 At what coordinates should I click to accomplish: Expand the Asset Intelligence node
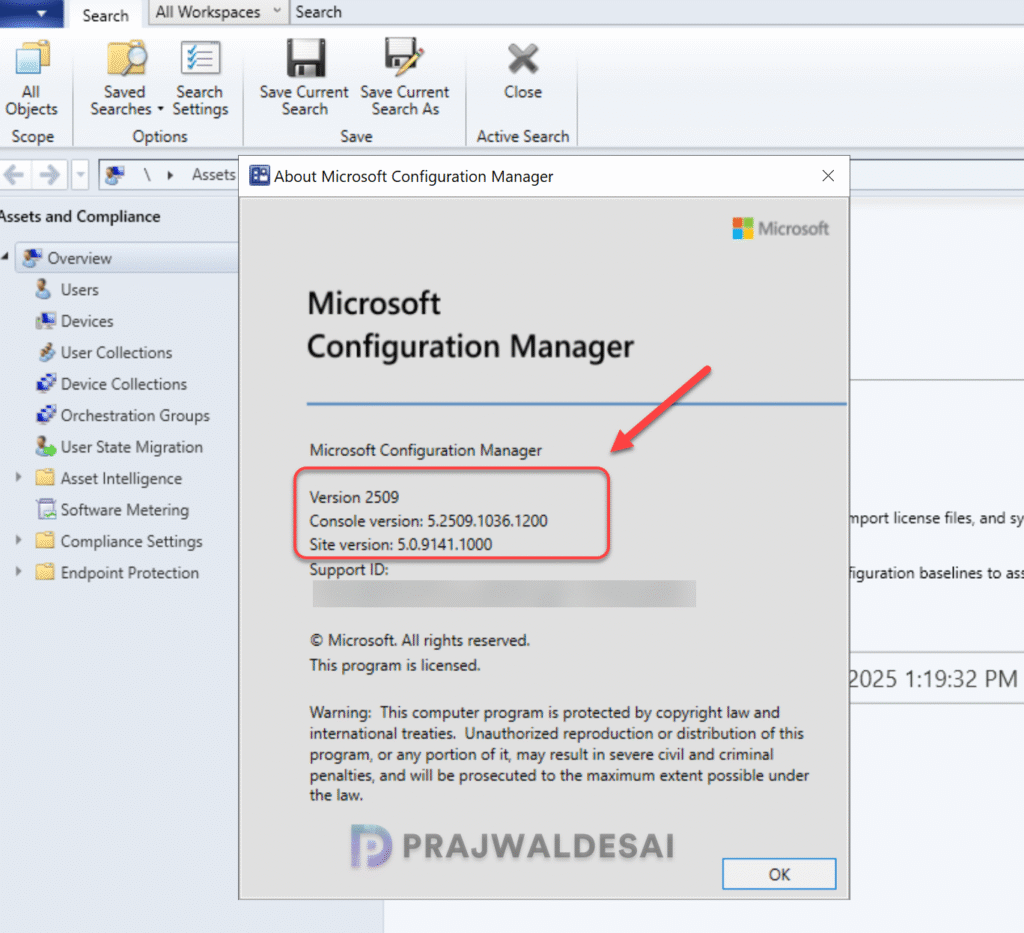18,477
